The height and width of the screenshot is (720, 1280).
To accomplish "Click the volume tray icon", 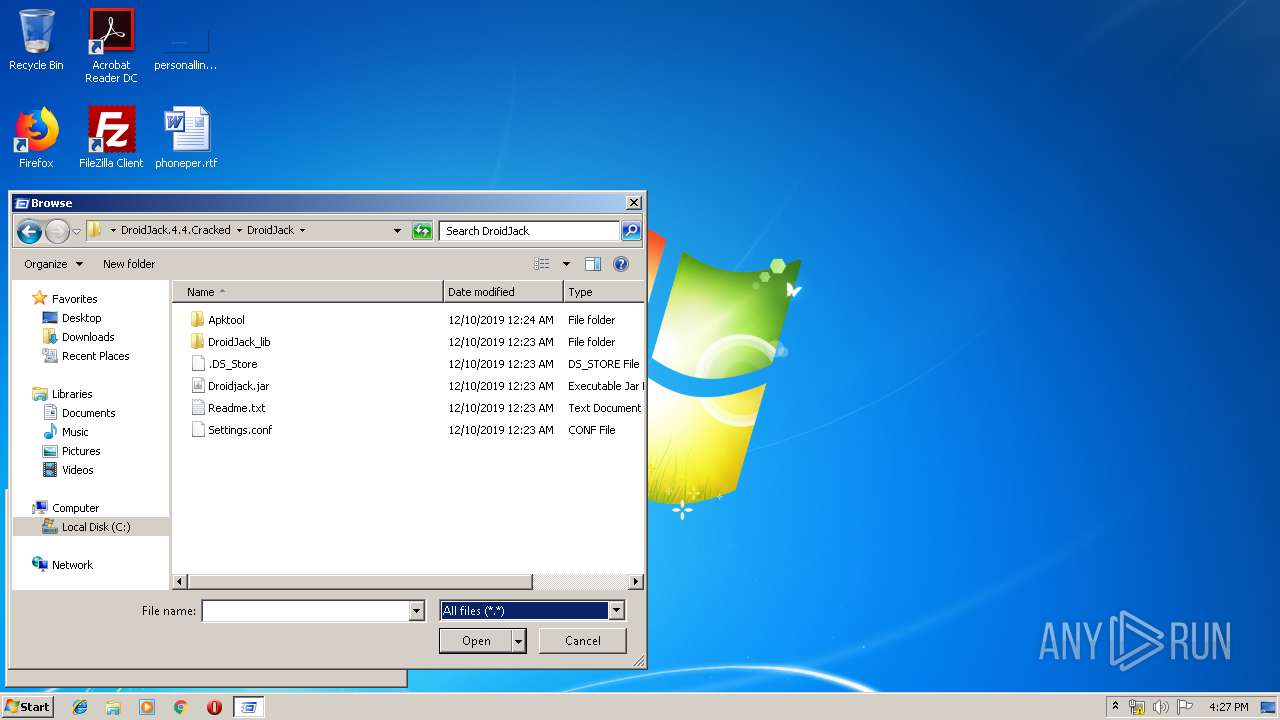I will 1161,707.
